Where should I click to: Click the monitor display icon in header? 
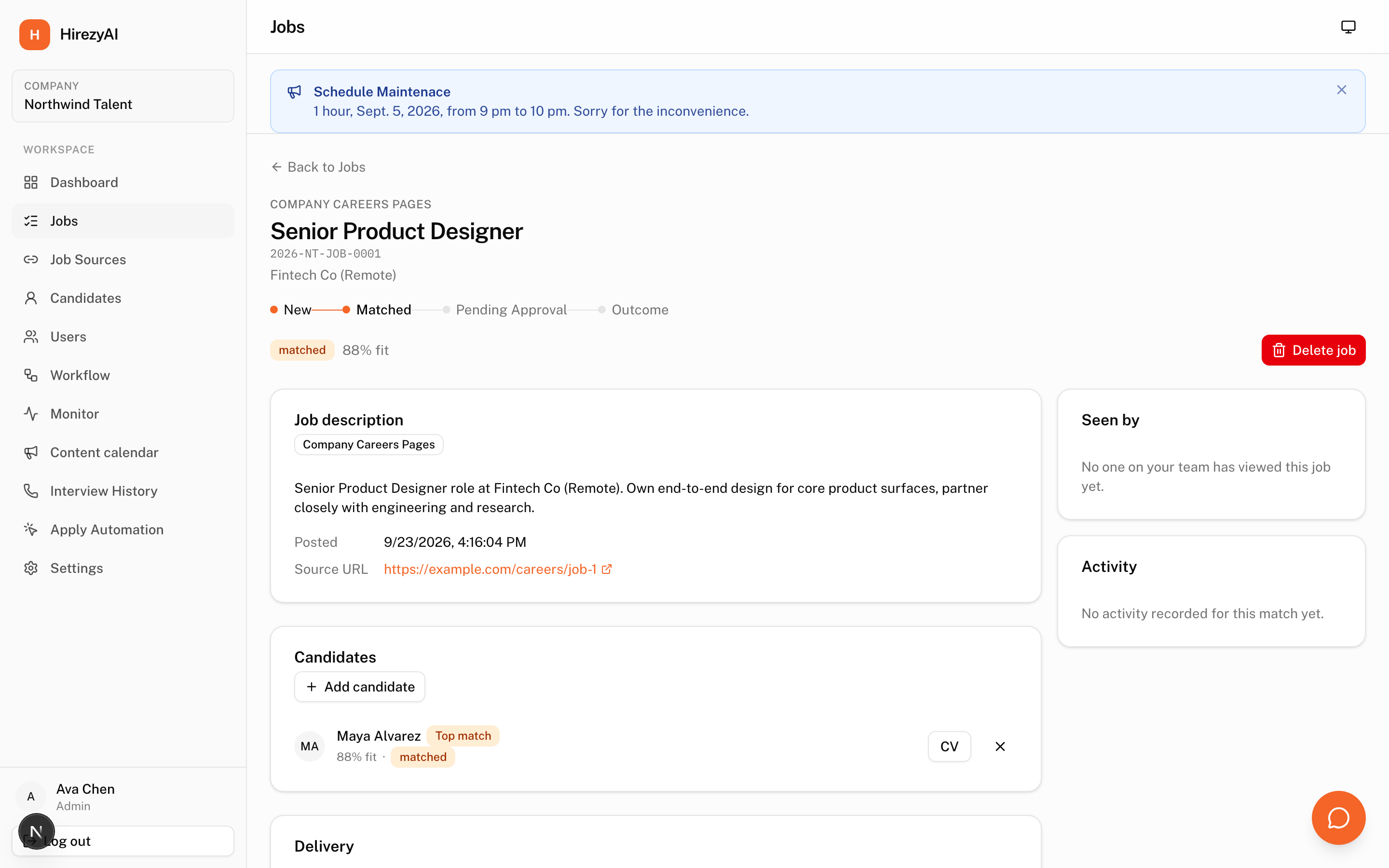coord(1348,27)
